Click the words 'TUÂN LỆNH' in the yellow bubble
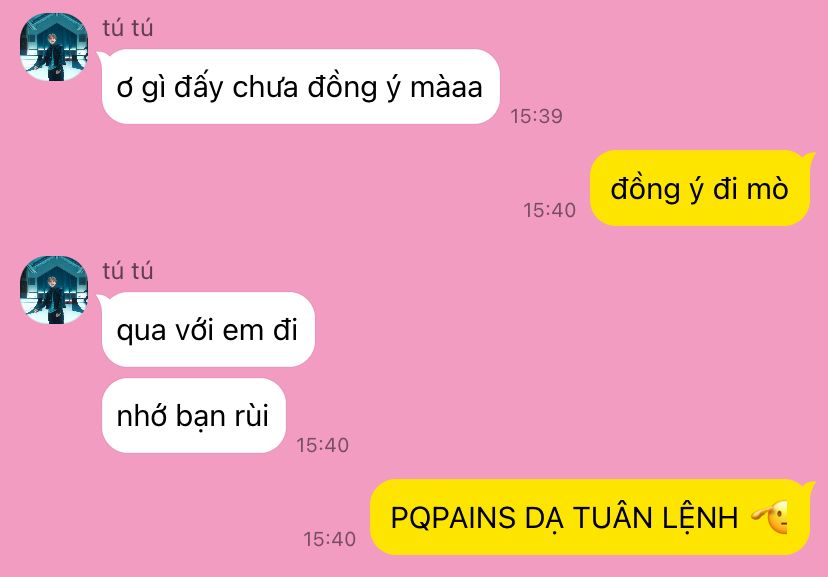The width and height of the screenshot is (828, 577). point(655,517)
